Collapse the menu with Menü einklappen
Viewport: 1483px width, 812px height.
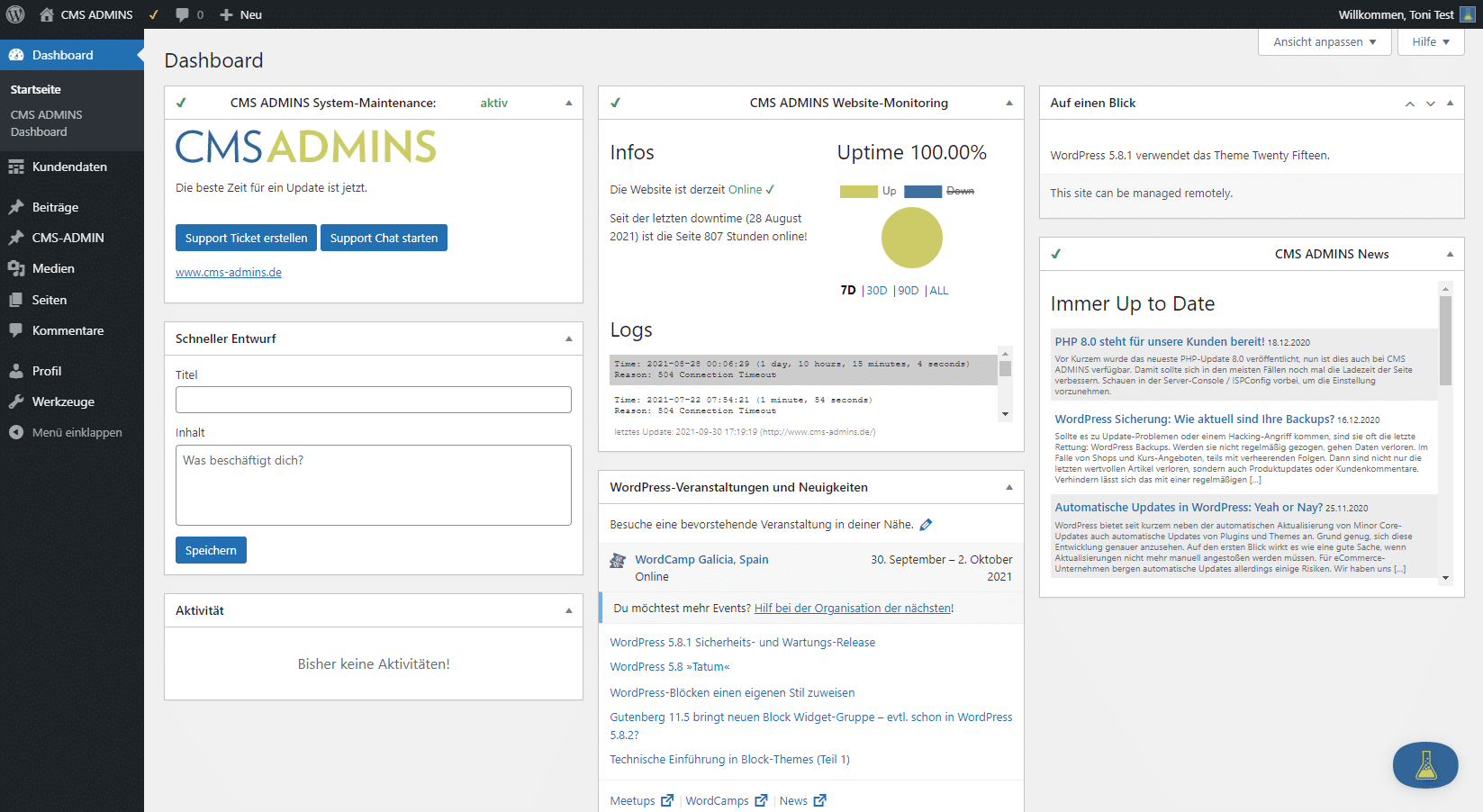coord(72,432)
